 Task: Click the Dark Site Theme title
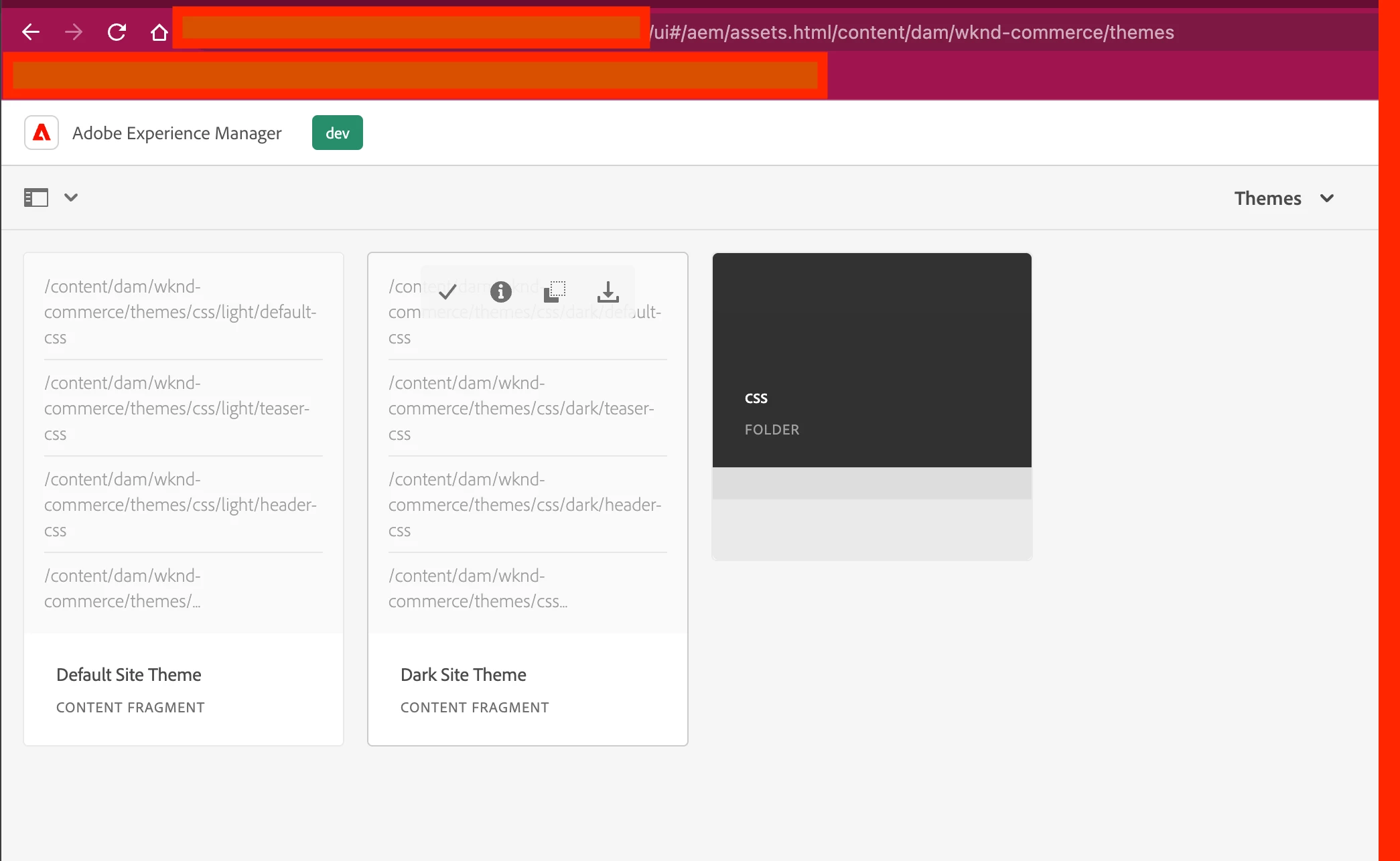pos(463,674)
